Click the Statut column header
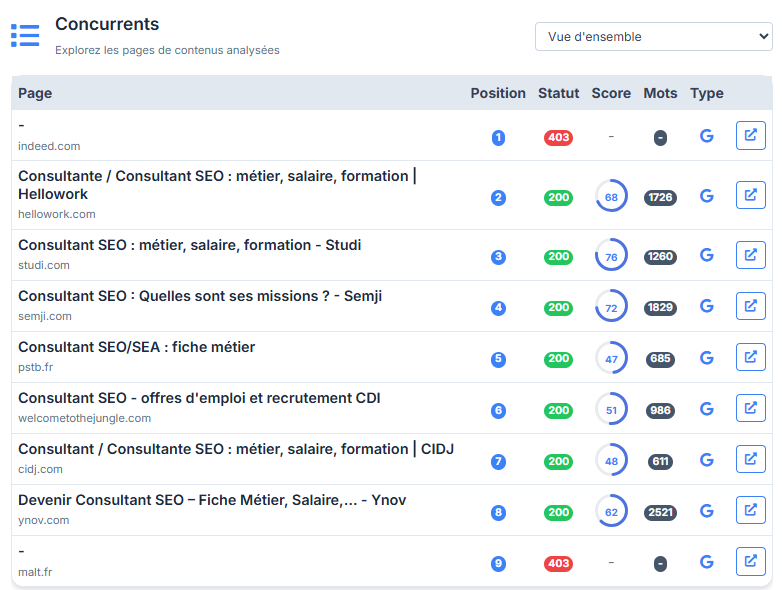This screenshot has height=590, width=782. [x=559, y=93]
